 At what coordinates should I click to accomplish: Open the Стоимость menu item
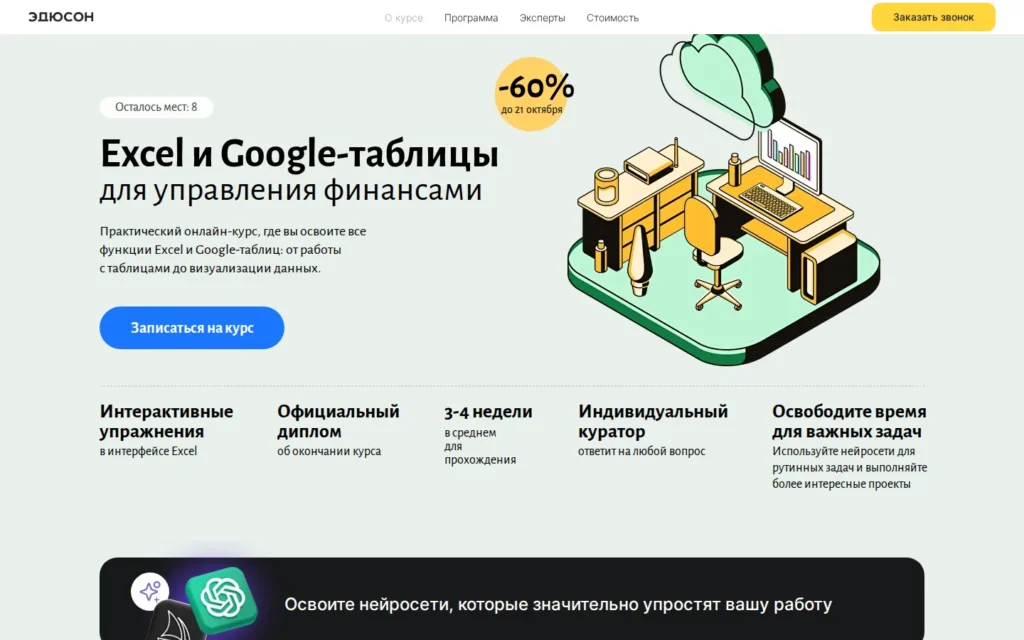(613, 18)
